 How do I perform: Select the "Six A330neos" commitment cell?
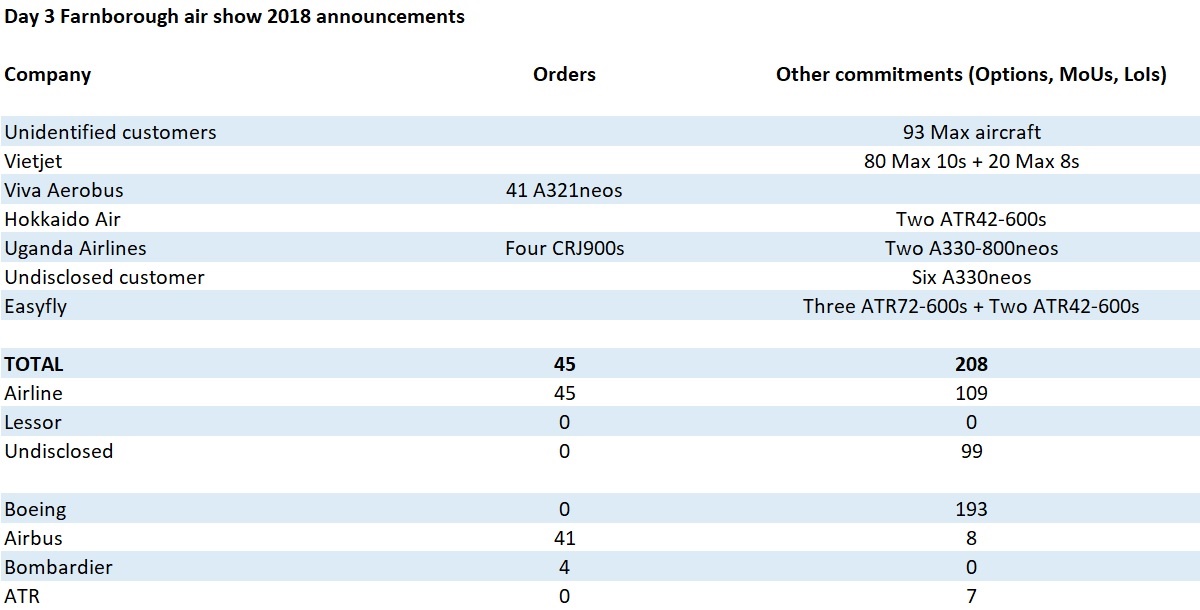click(x=971, y=277)
